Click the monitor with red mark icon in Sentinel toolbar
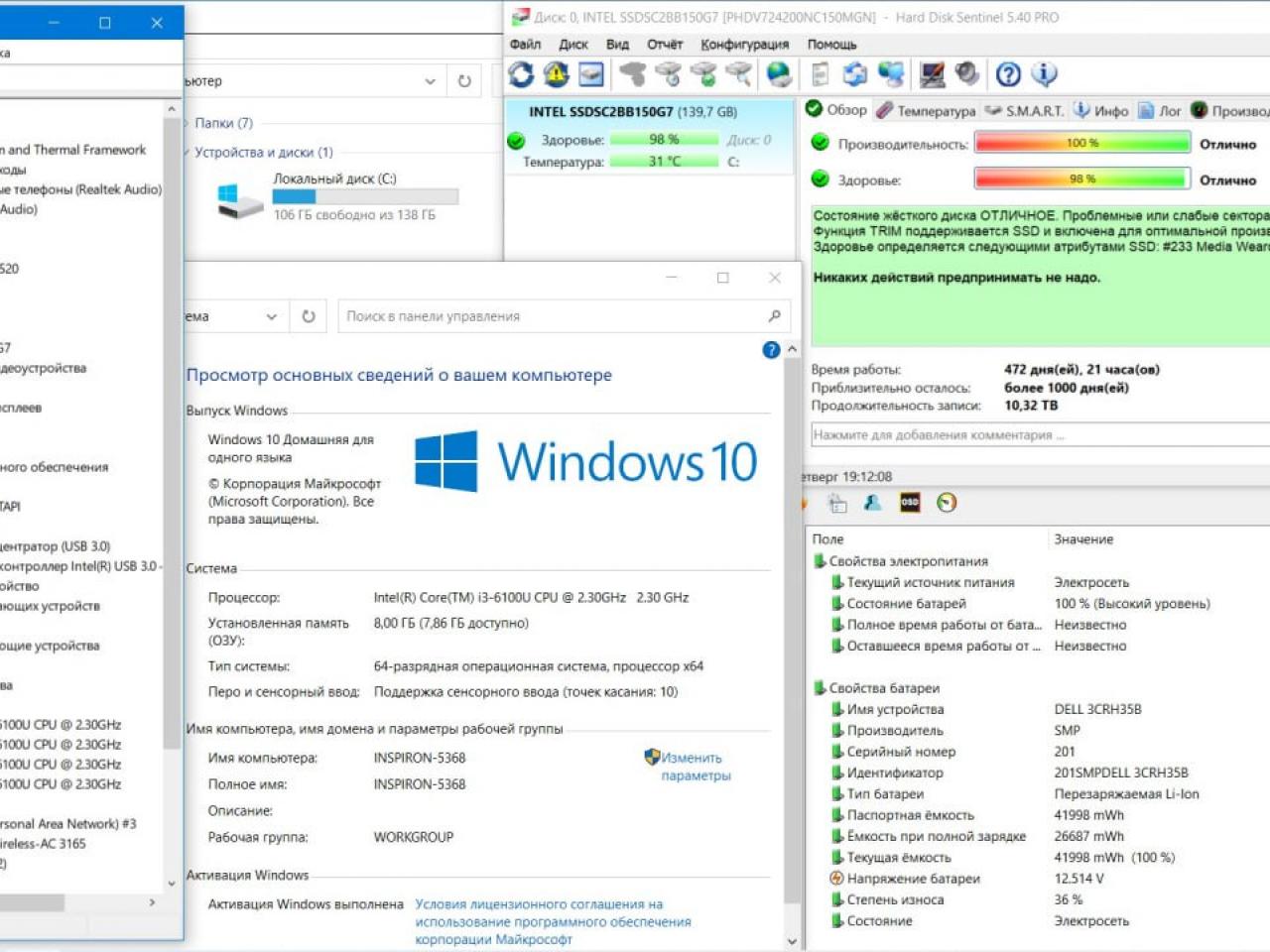1270x952 pixels. 932,74
